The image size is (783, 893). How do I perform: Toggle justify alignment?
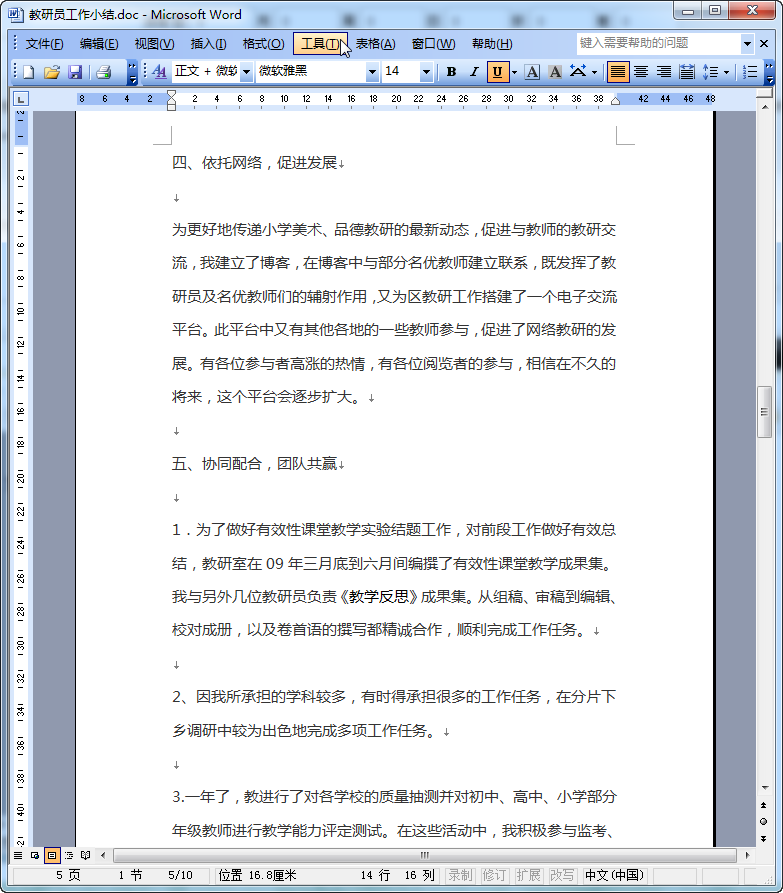coord(618,72)
